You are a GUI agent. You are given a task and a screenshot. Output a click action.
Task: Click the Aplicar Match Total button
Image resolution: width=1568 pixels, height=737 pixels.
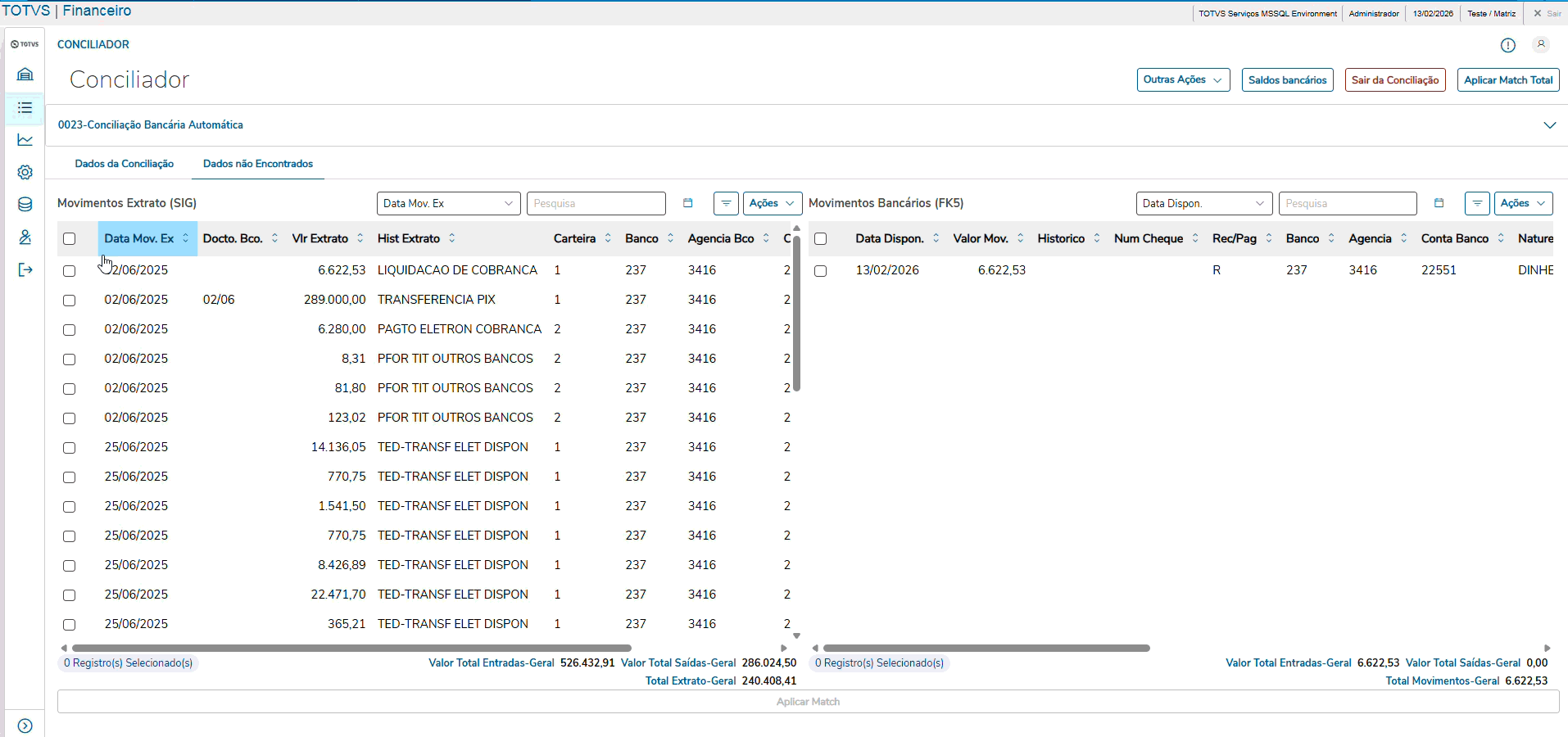[1508, 80]
